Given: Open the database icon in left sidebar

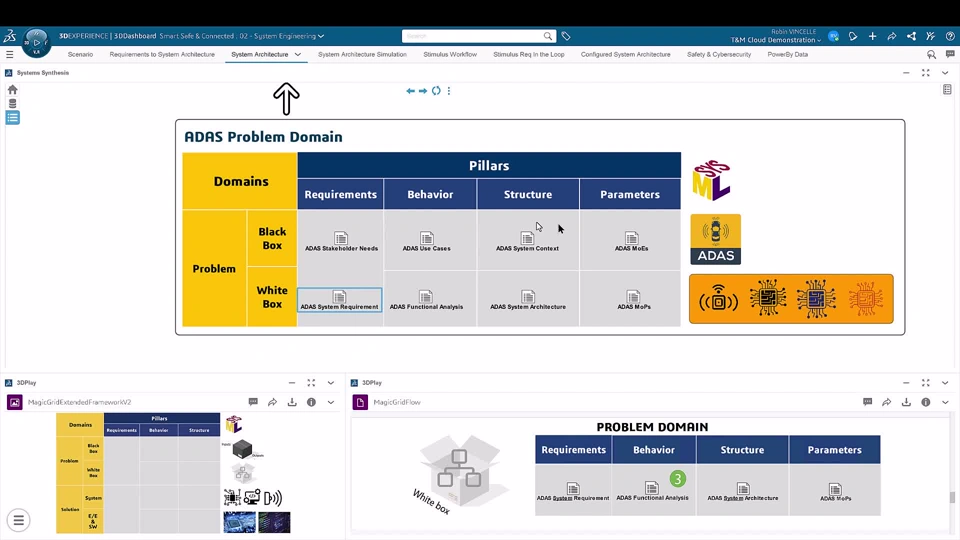Looking at the screenshot, I should [12, 103].
